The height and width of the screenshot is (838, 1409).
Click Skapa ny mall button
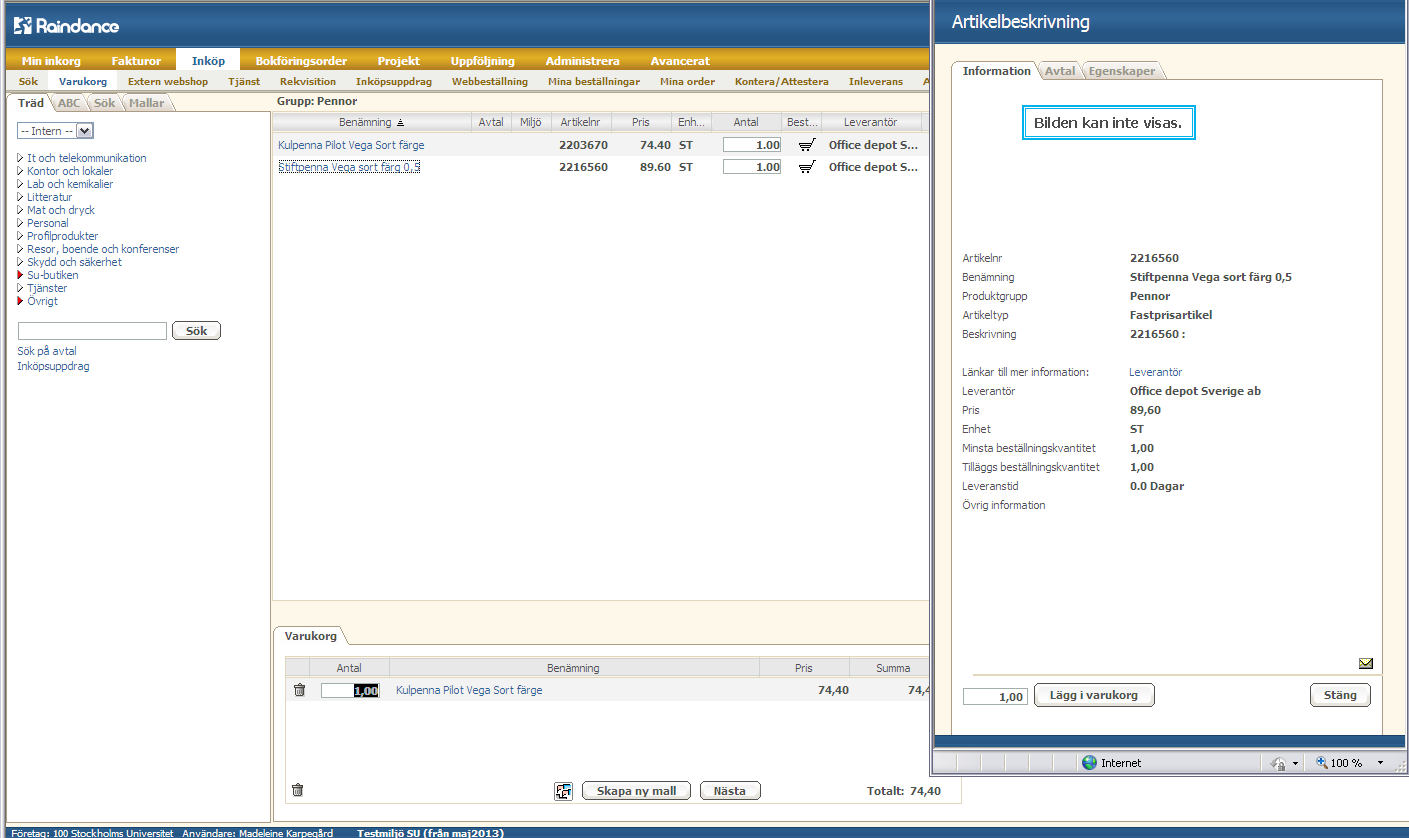click(636, 791)
